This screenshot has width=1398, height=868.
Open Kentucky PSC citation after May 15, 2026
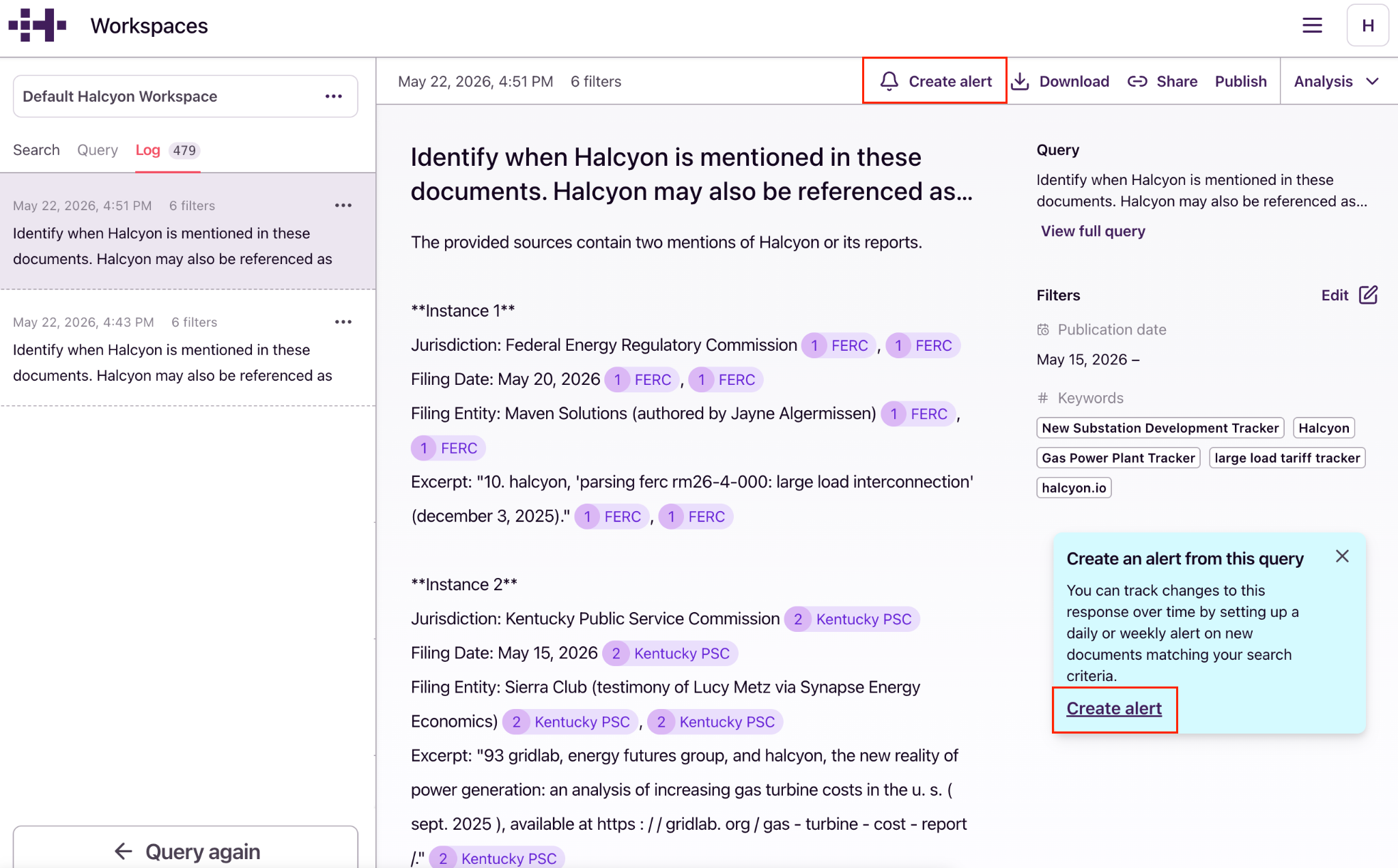coord(670,653)
